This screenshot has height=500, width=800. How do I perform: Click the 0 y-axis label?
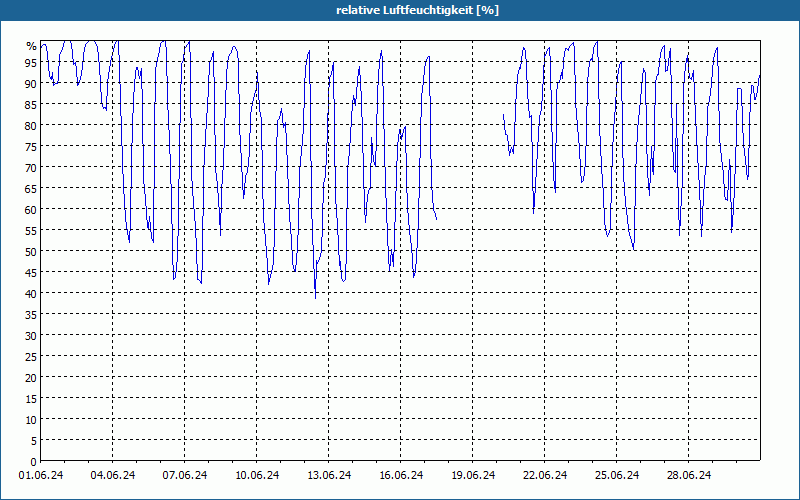click(x=34, y=461)
